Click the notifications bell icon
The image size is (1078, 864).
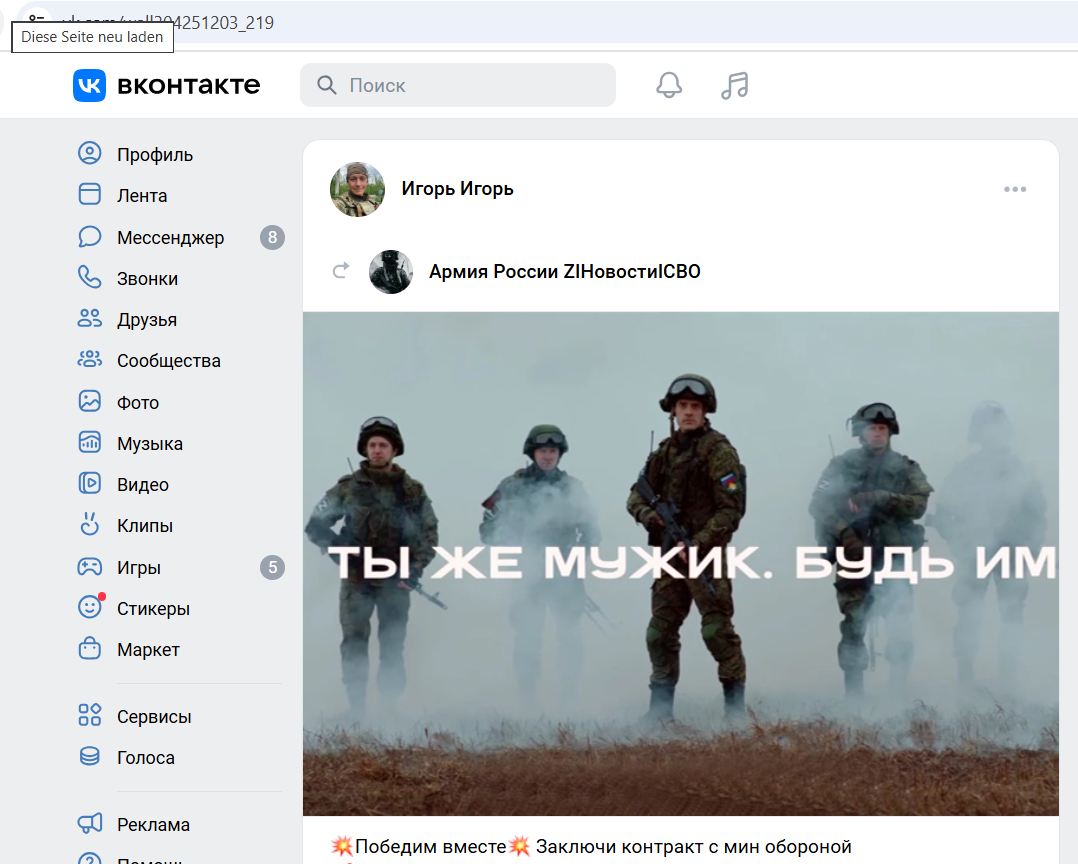pos(668,85)
